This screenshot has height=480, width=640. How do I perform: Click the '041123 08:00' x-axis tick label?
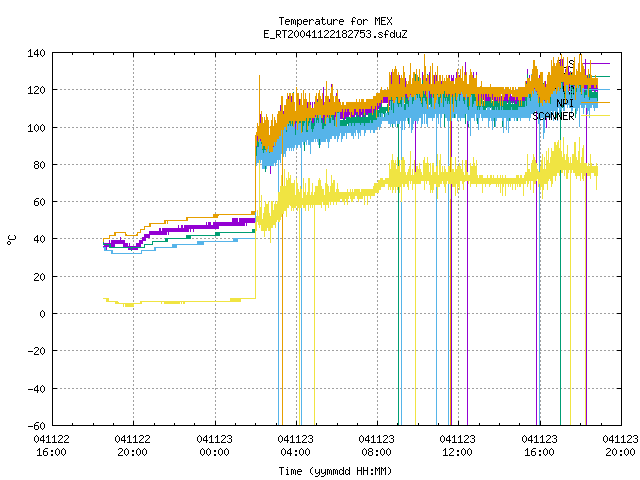[376, 446]
